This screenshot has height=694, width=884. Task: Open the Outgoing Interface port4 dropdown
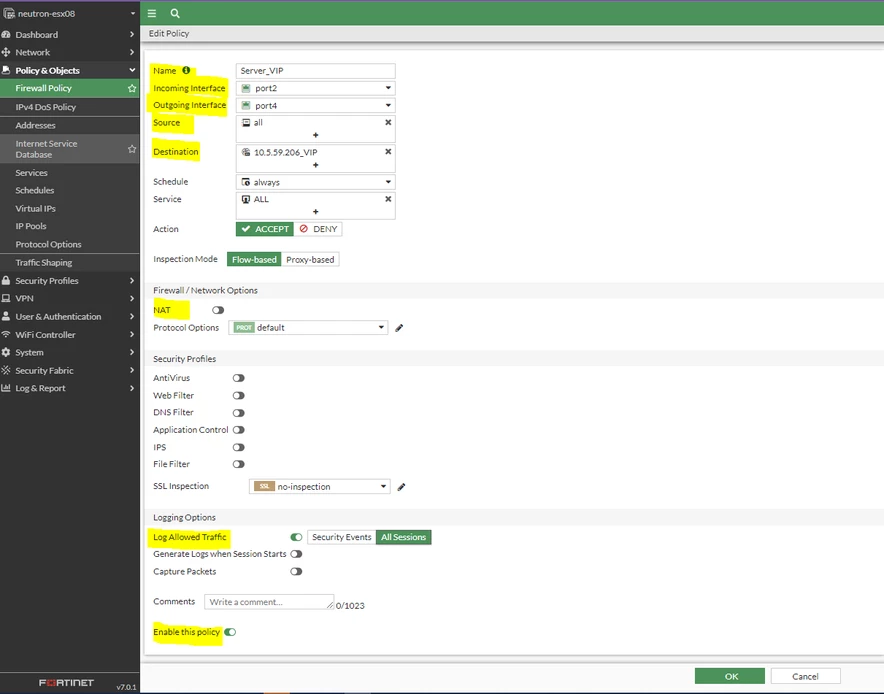(x=316, y=105)
